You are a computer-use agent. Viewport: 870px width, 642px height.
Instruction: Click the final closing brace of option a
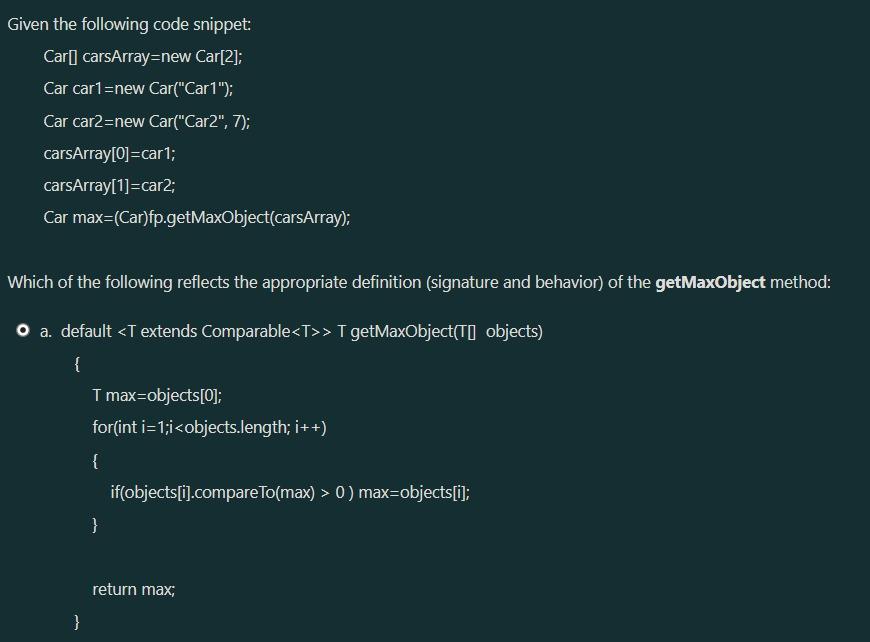point(75,621)
